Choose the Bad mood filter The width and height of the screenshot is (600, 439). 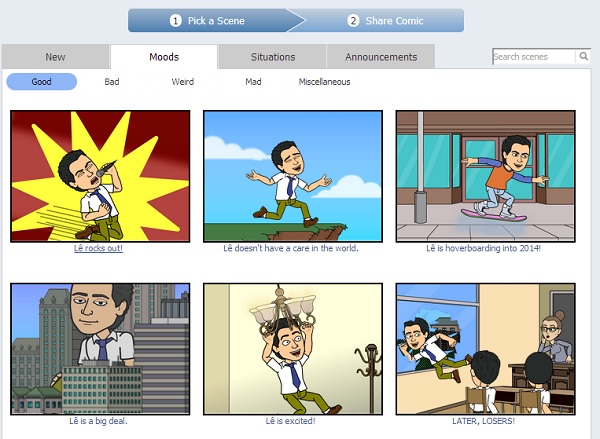tap(112, 82)
